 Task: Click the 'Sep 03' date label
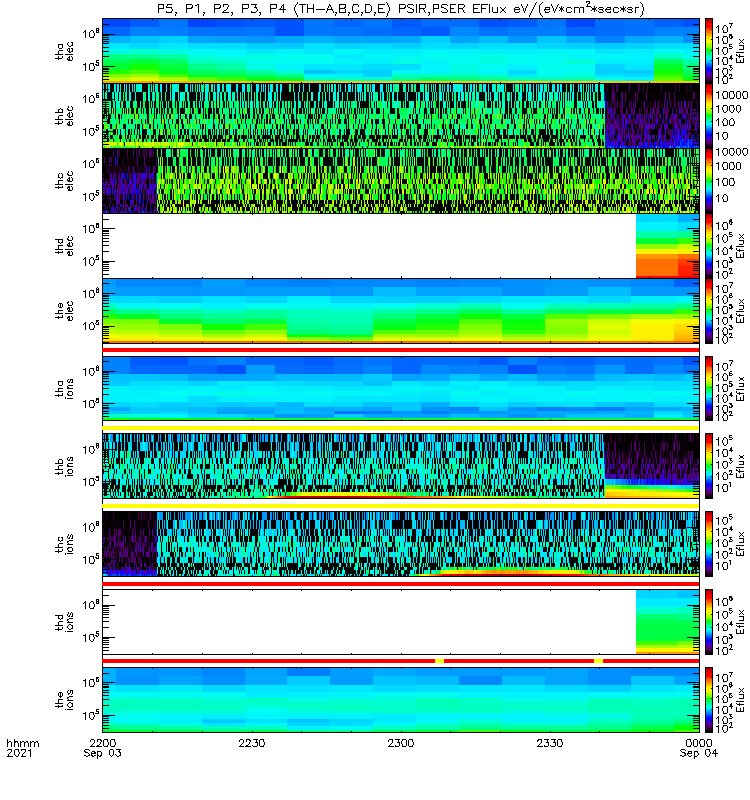point(103,753)
